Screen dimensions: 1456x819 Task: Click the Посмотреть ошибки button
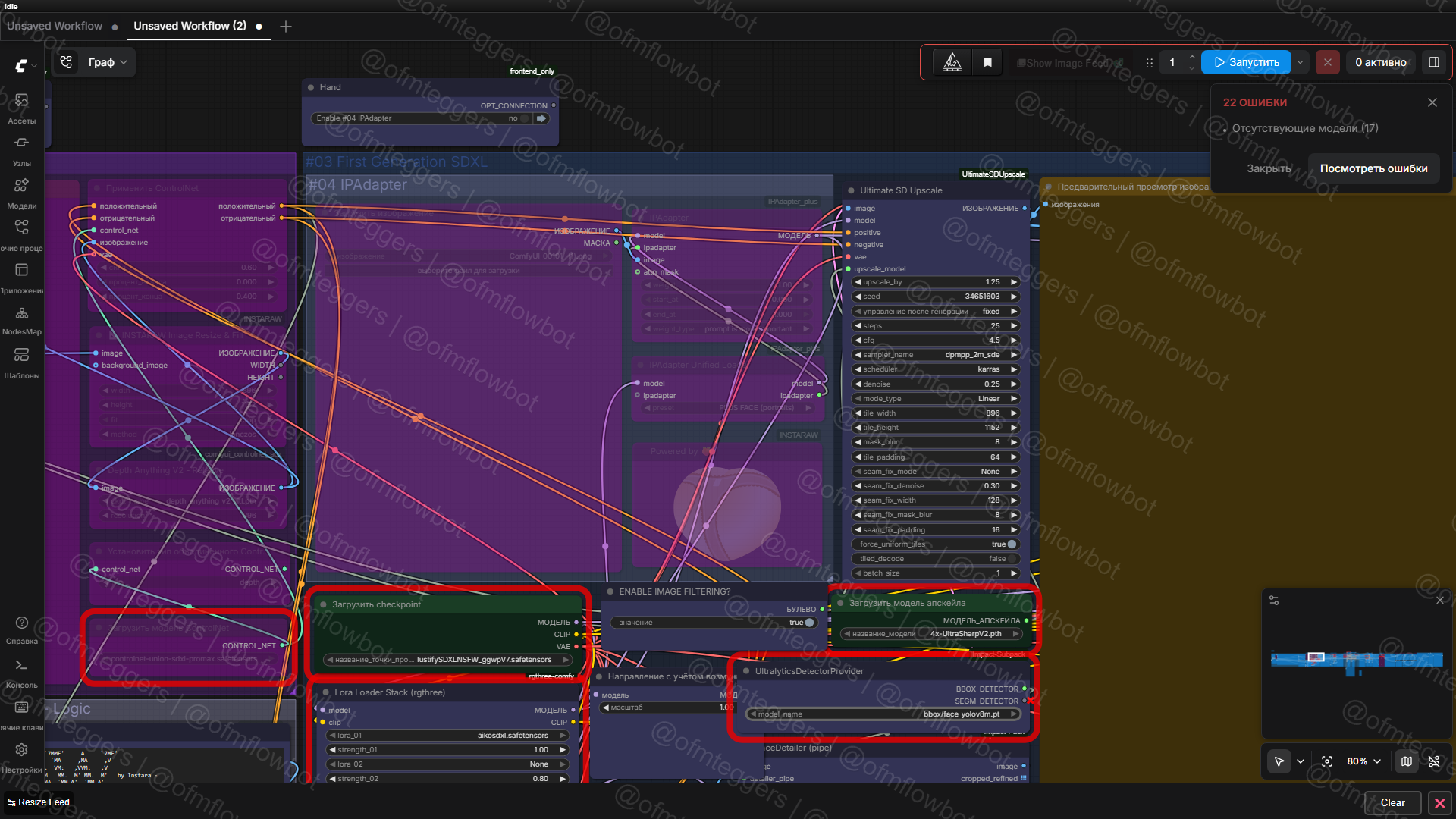click(1373, 168)
